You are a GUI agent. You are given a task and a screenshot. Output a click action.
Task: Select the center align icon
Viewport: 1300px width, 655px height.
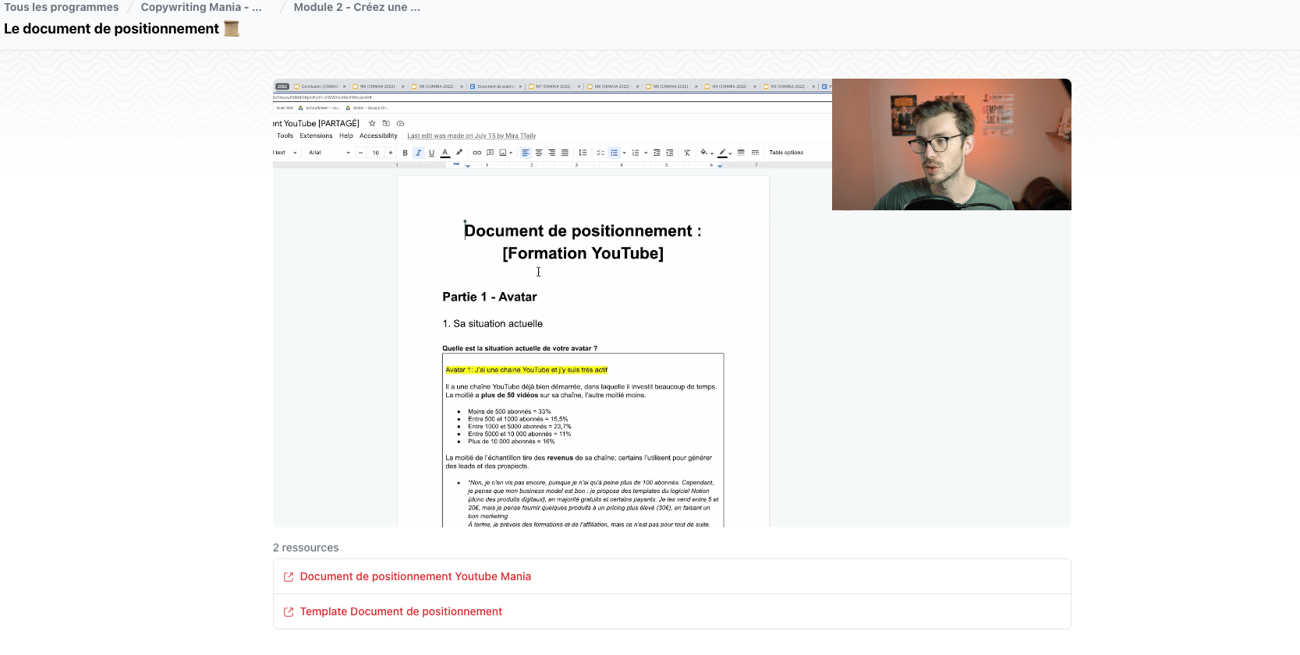click(x=538, y=153)
